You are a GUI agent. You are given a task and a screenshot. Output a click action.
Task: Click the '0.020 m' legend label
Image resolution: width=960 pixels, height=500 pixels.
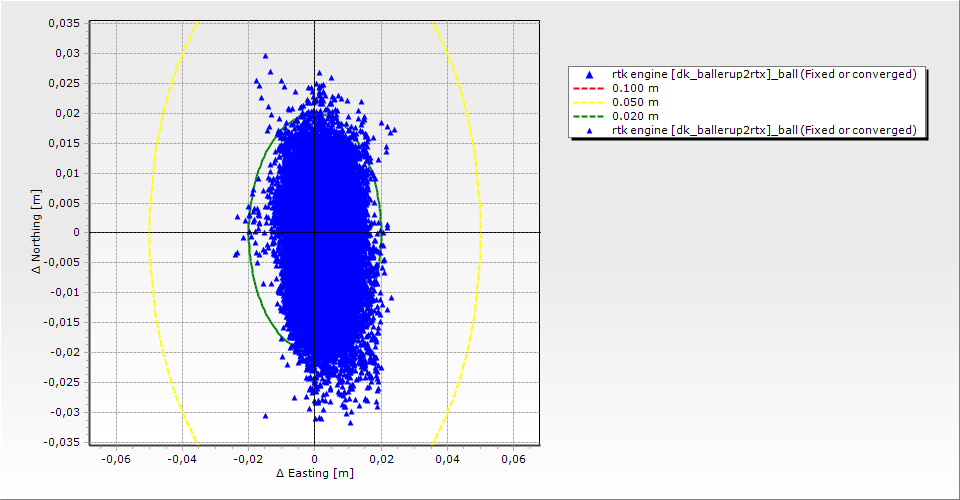[636, 116]
